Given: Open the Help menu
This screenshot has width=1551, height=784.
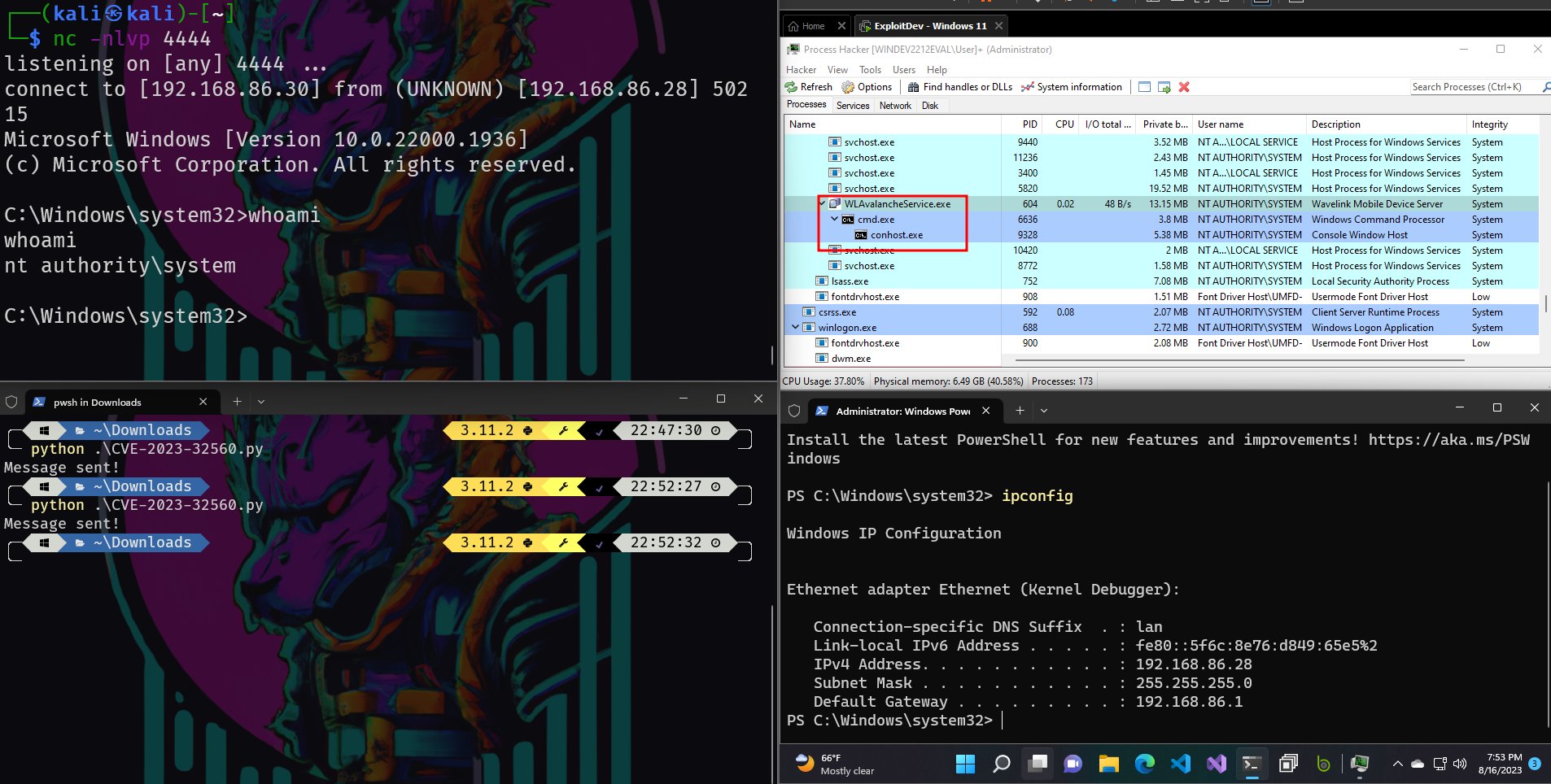Looking at the screenshot, I should click(x=937, y=70).
